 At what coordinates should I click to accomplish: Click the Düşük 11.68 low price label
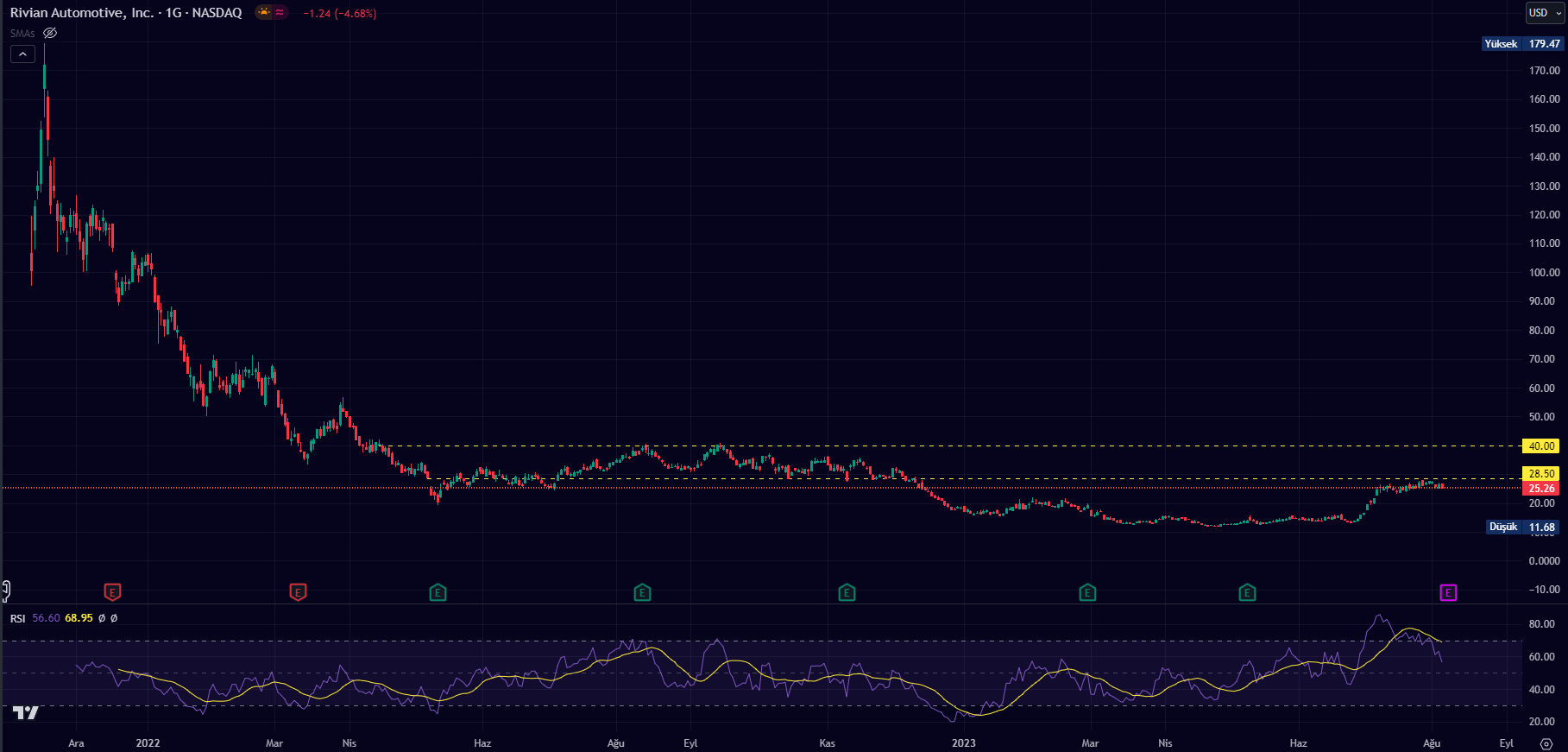[x=1522, y=527]
